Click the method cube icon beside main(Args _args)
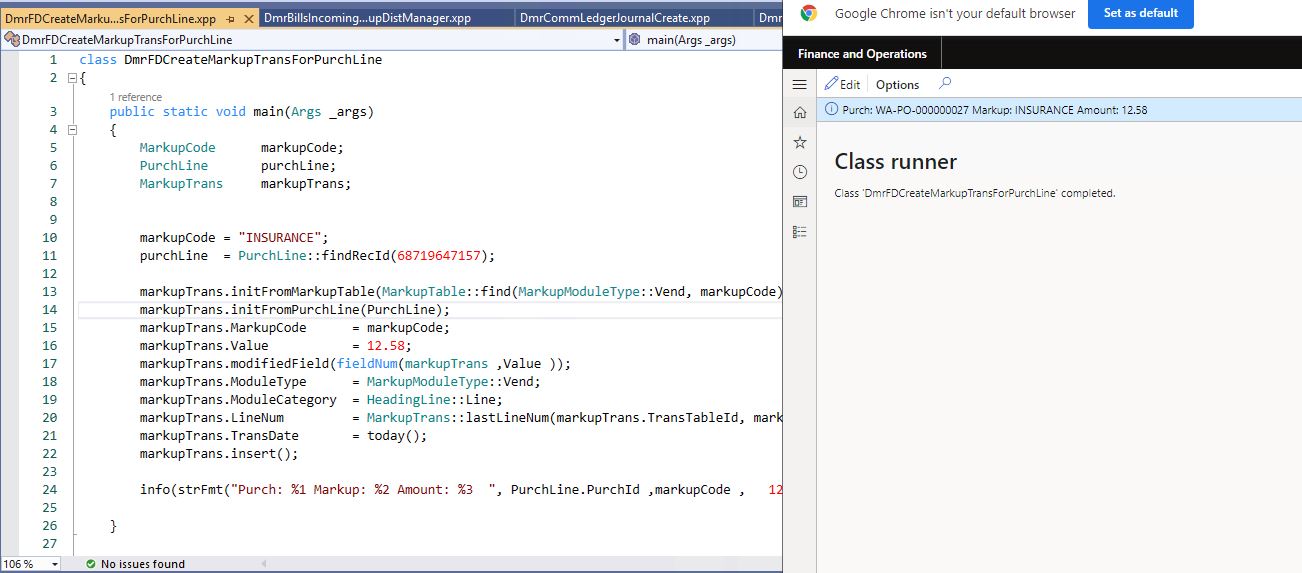1302x573 pixels. (636, 40)
